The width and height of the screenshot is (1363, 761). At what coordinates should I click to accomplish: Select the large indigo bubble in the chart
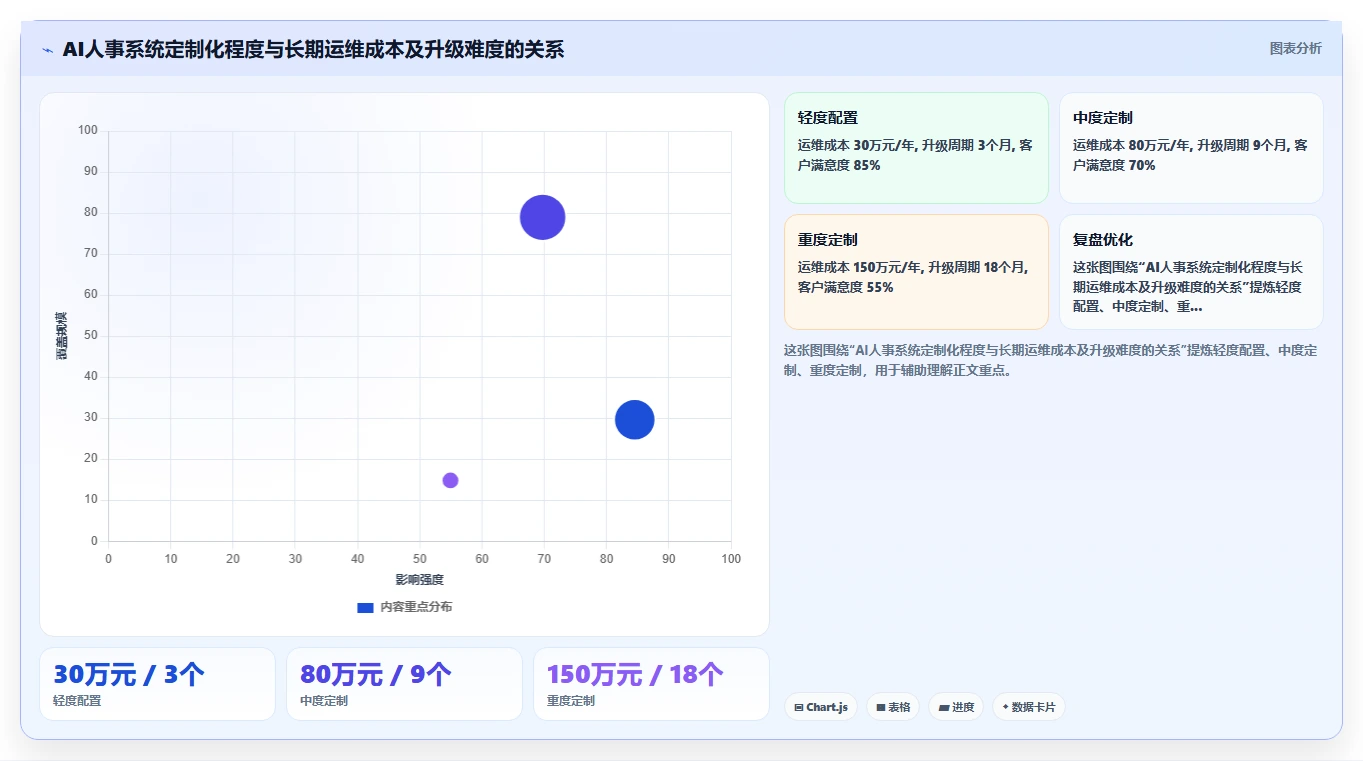pyautogui.click(x=543, y=217)
